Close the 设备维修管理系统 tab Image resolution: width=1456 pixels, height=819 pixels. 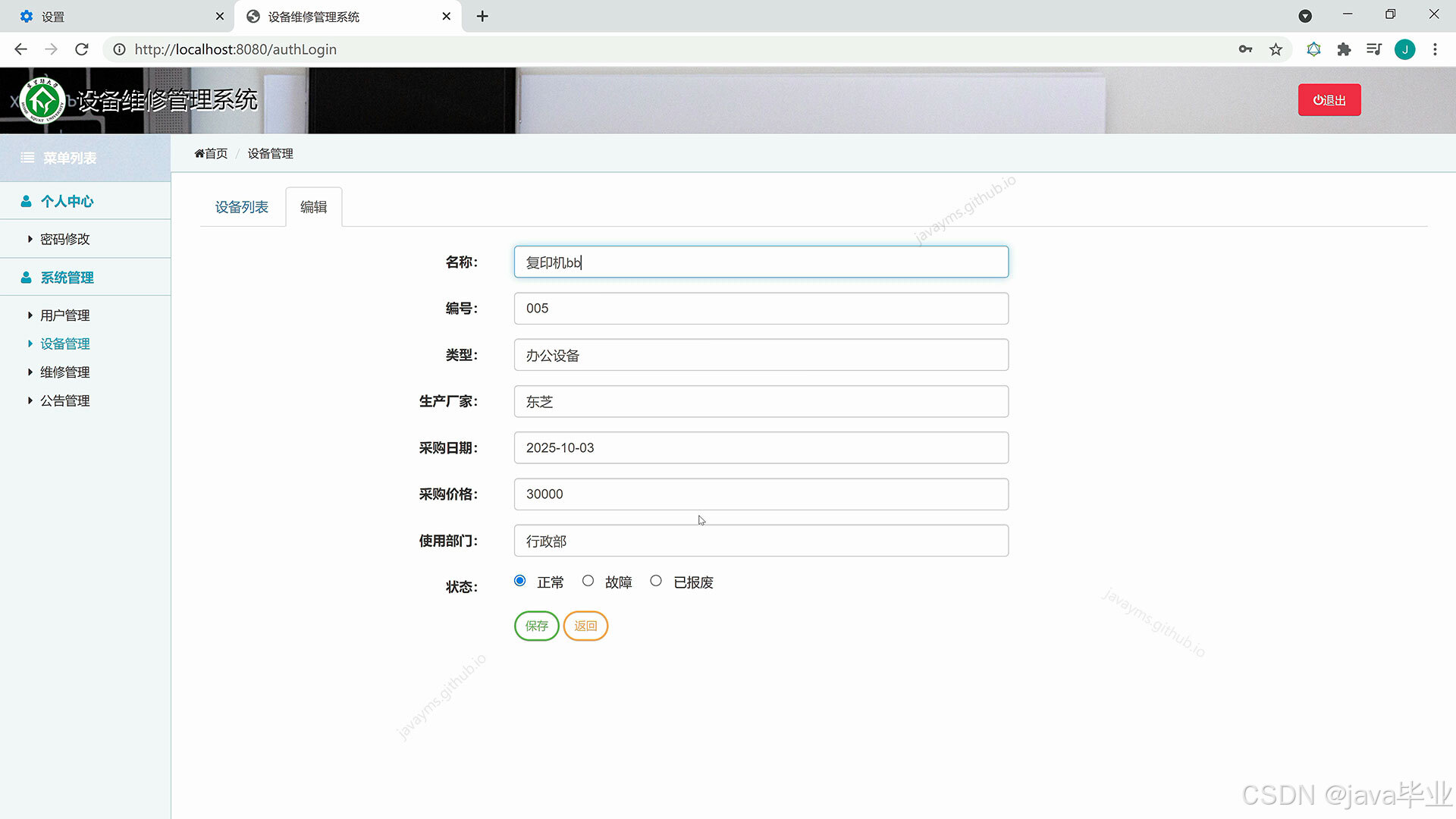pos(446,16)
